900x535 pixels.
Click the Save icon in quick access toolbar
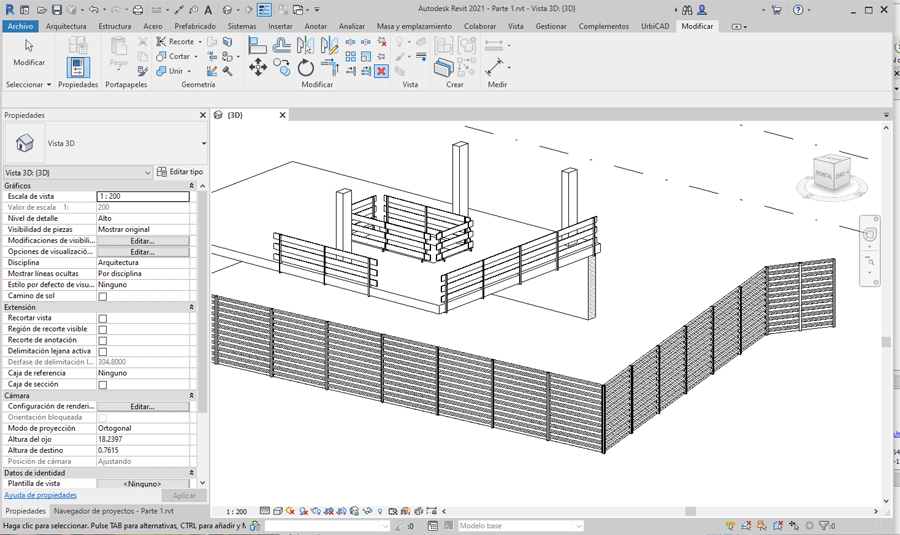pos(58,10)
